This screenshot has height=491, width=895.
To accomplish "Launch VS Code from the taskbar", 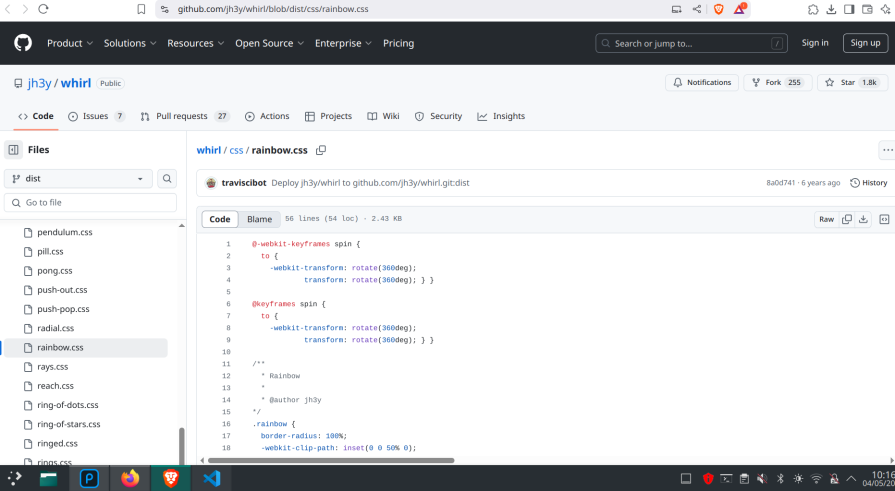I will pyautogui.click(x=211, y=478).
